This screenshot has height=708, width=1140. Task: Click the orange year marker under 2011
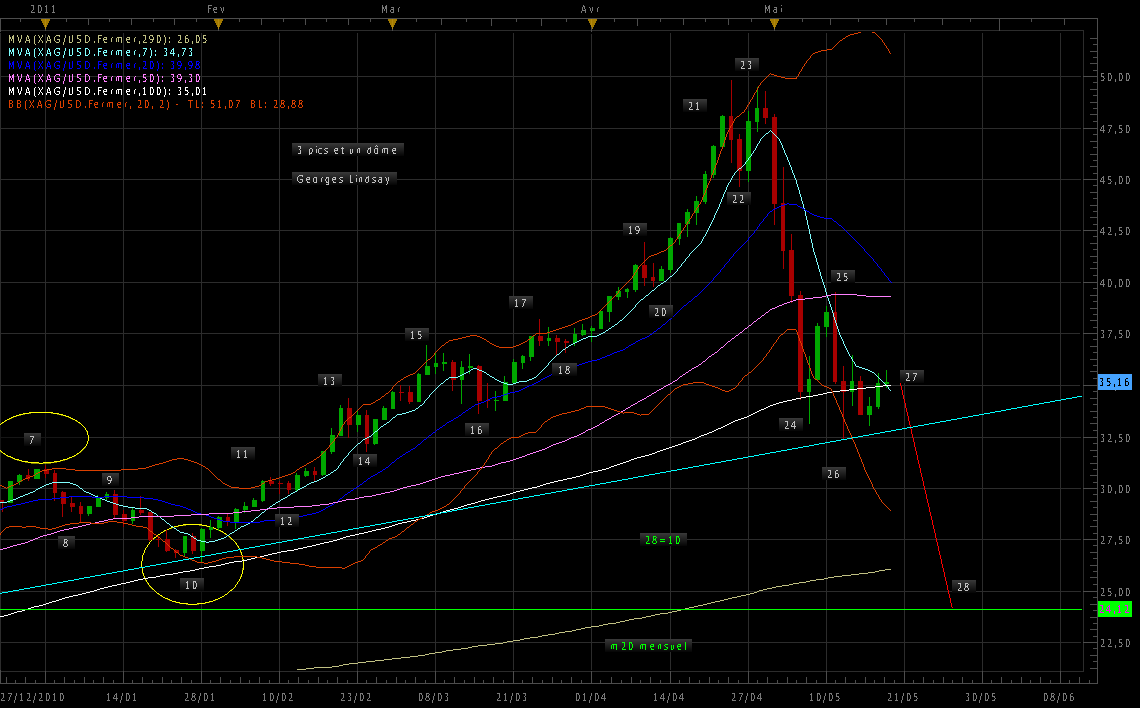click(x=44, y=23)
